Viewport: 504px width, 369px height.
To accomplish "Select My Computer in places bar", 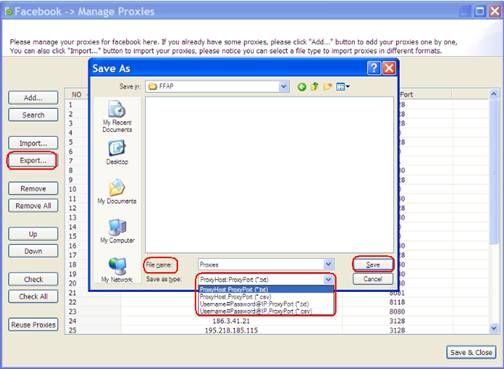I will [x=117, y=231].
